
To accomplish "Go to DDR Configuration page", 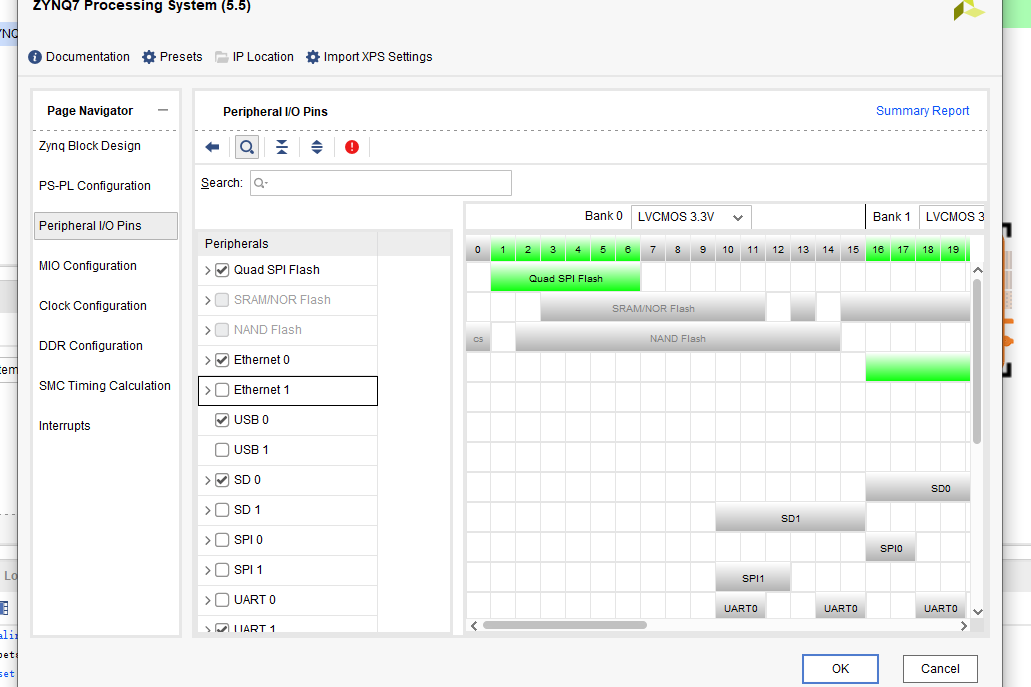I will [91, 346].
